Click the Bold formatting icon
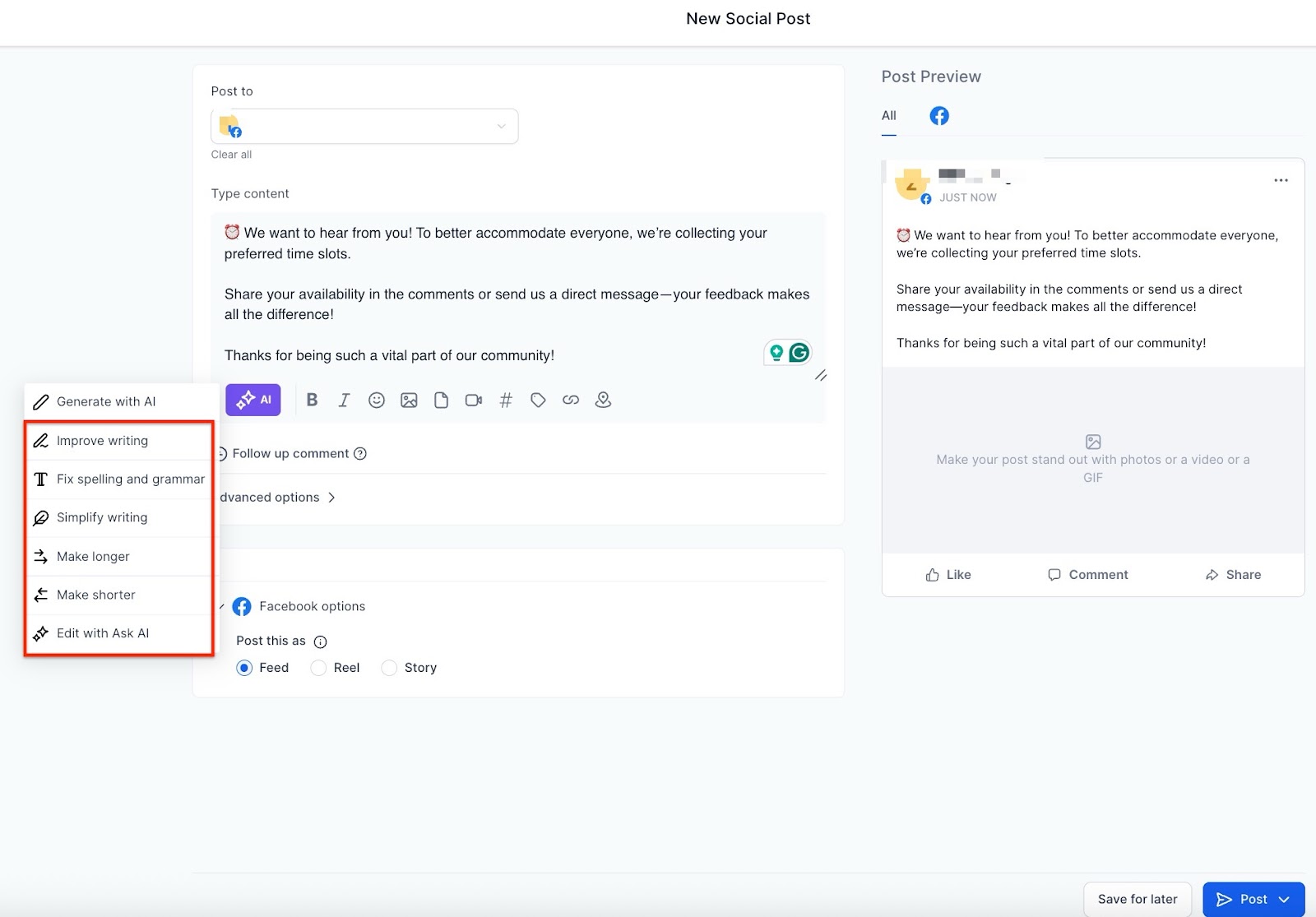Screen dimensions: 1316x917 [312, 400]
